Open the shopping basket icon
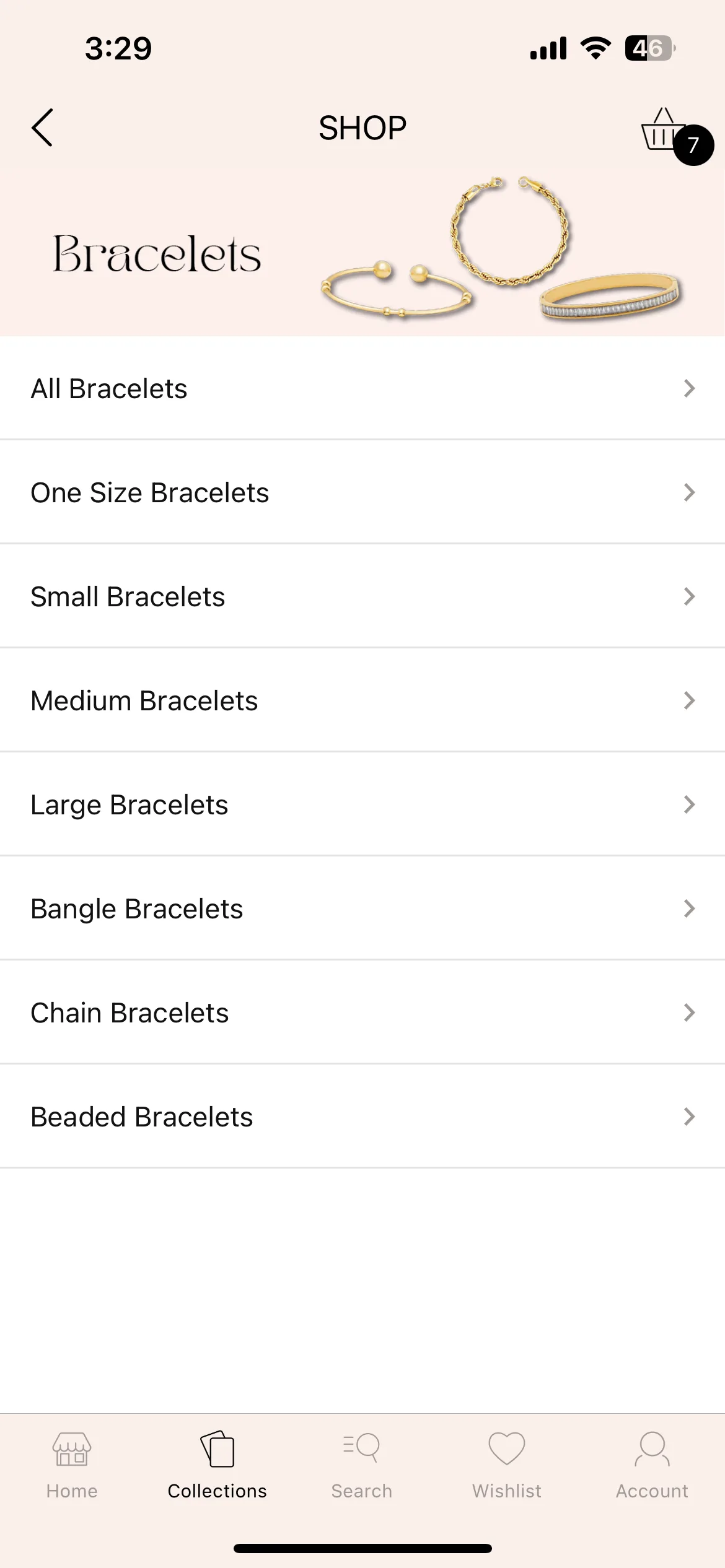This screenshot has width=725, height=1568. 662,129
